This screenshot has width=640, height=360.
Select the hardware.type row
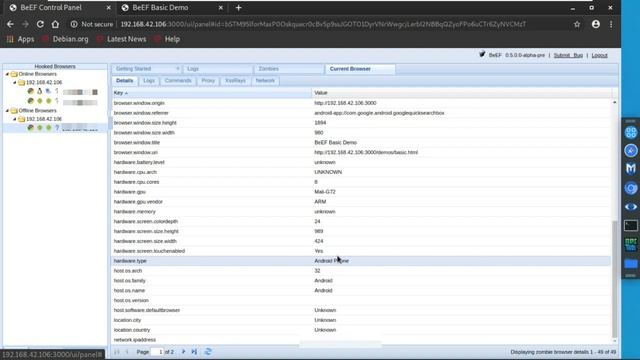point(361,261)
